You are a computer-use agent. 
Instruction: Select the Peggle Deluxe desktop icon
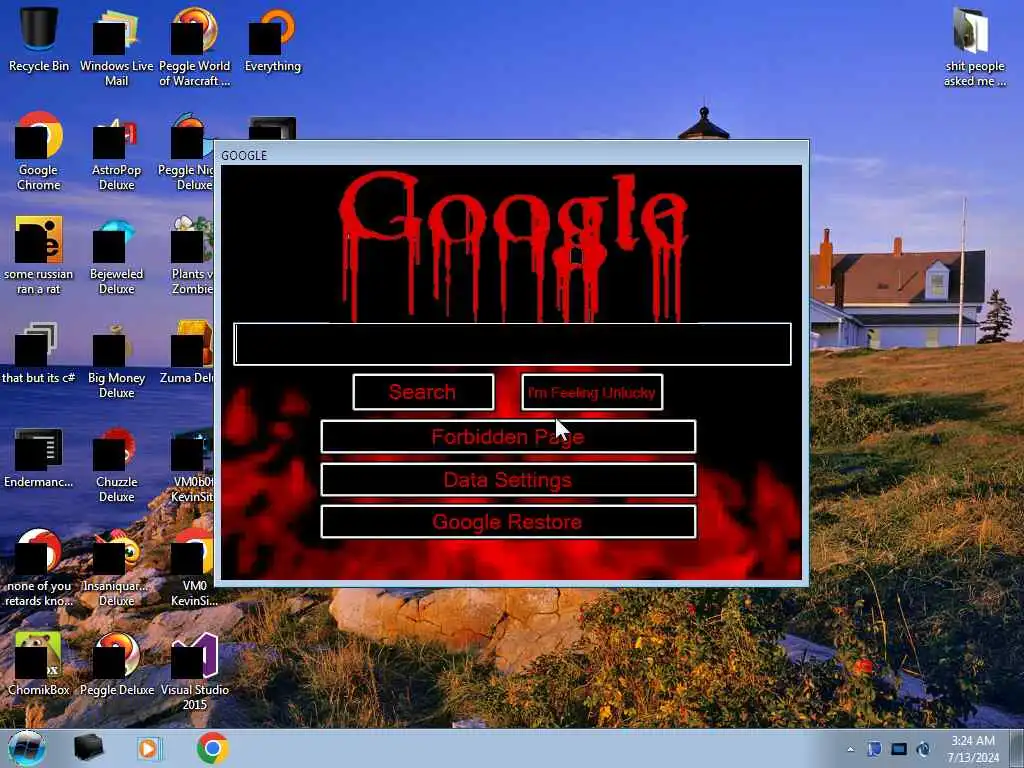[x=116, y=664]
